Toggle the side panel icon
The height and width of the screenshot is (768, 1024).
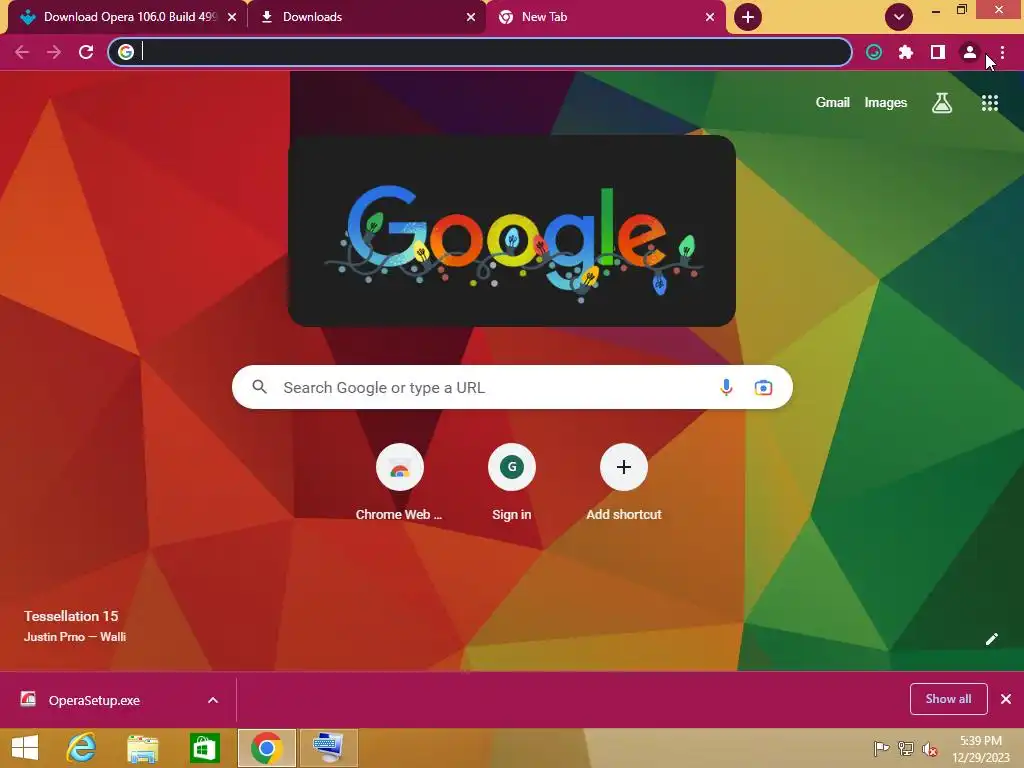tap(938, 52)
